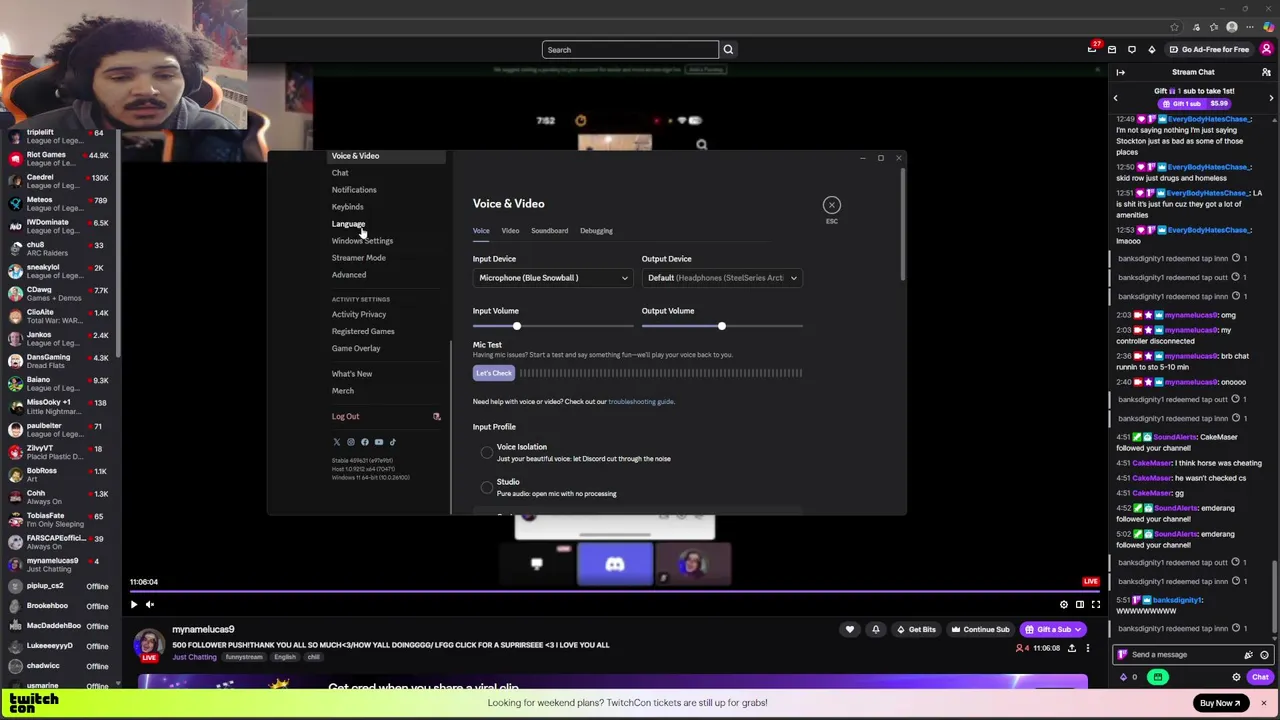
Task: Close Discord settings with ESC circle button
Action: tap(831, 205)
